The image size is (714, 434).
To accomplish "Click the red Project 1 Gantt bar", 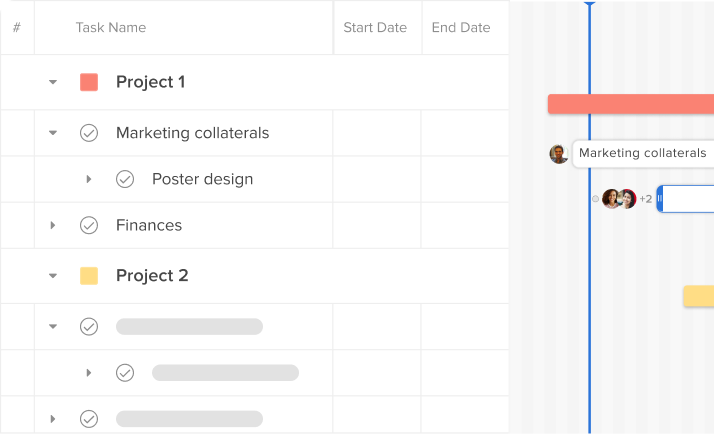I will [x=631, y=104].
